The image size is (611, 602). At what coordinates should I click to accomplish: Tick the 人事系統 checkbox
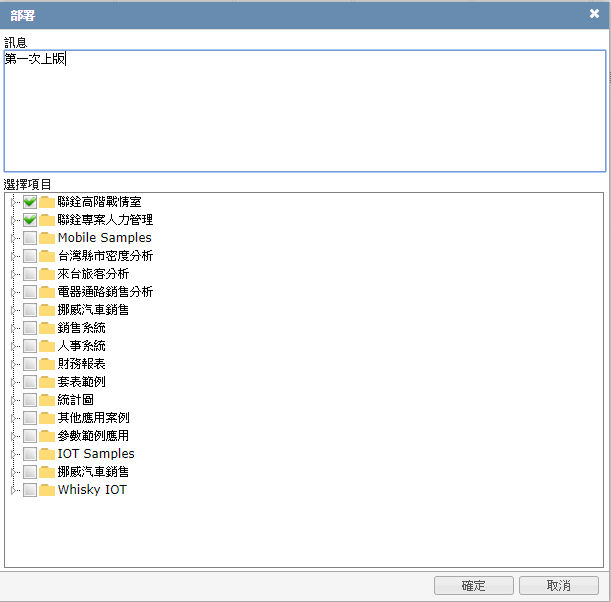click(30, 346)
